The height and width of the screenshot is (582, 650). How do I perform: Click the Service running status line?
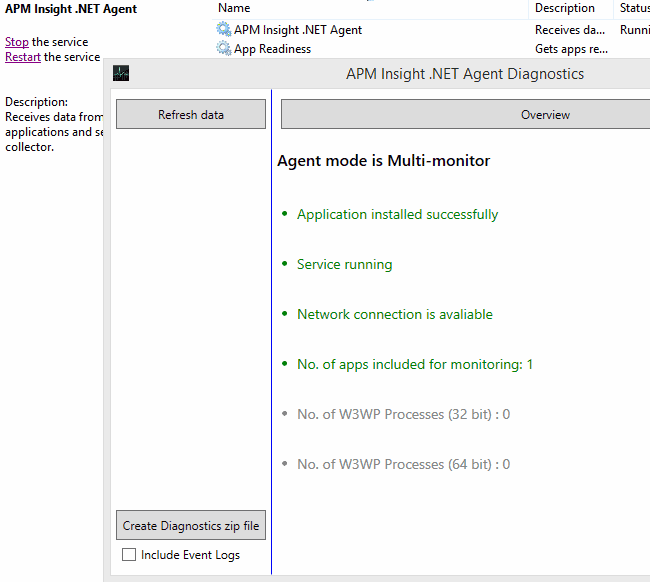[x=344, y=265]
